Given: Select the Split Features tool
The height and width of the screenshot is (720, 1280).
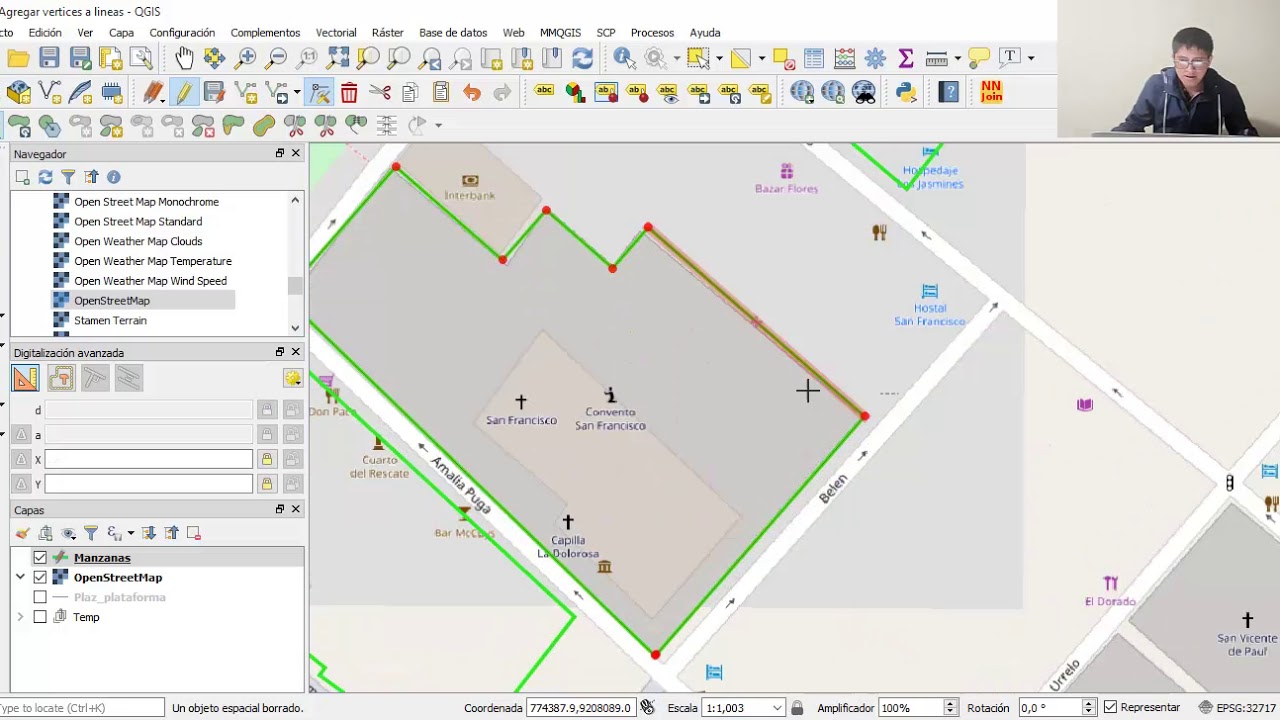Looking at the screenshot, I should (x=295, y=125).
